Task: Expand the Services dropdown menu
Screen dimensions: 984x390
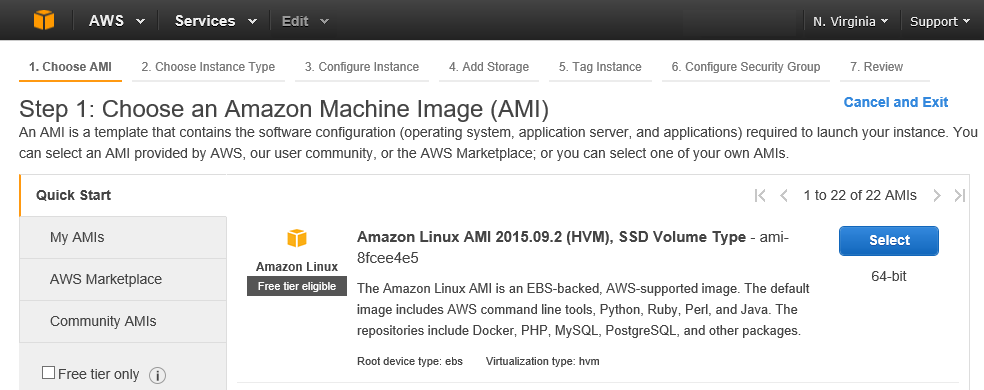Action: [216, 21]
